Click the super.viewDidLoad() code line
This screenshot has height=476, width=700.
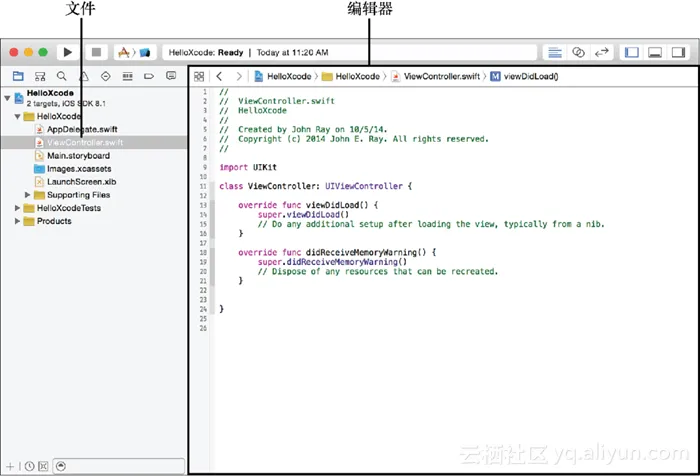tap(303, 215)
